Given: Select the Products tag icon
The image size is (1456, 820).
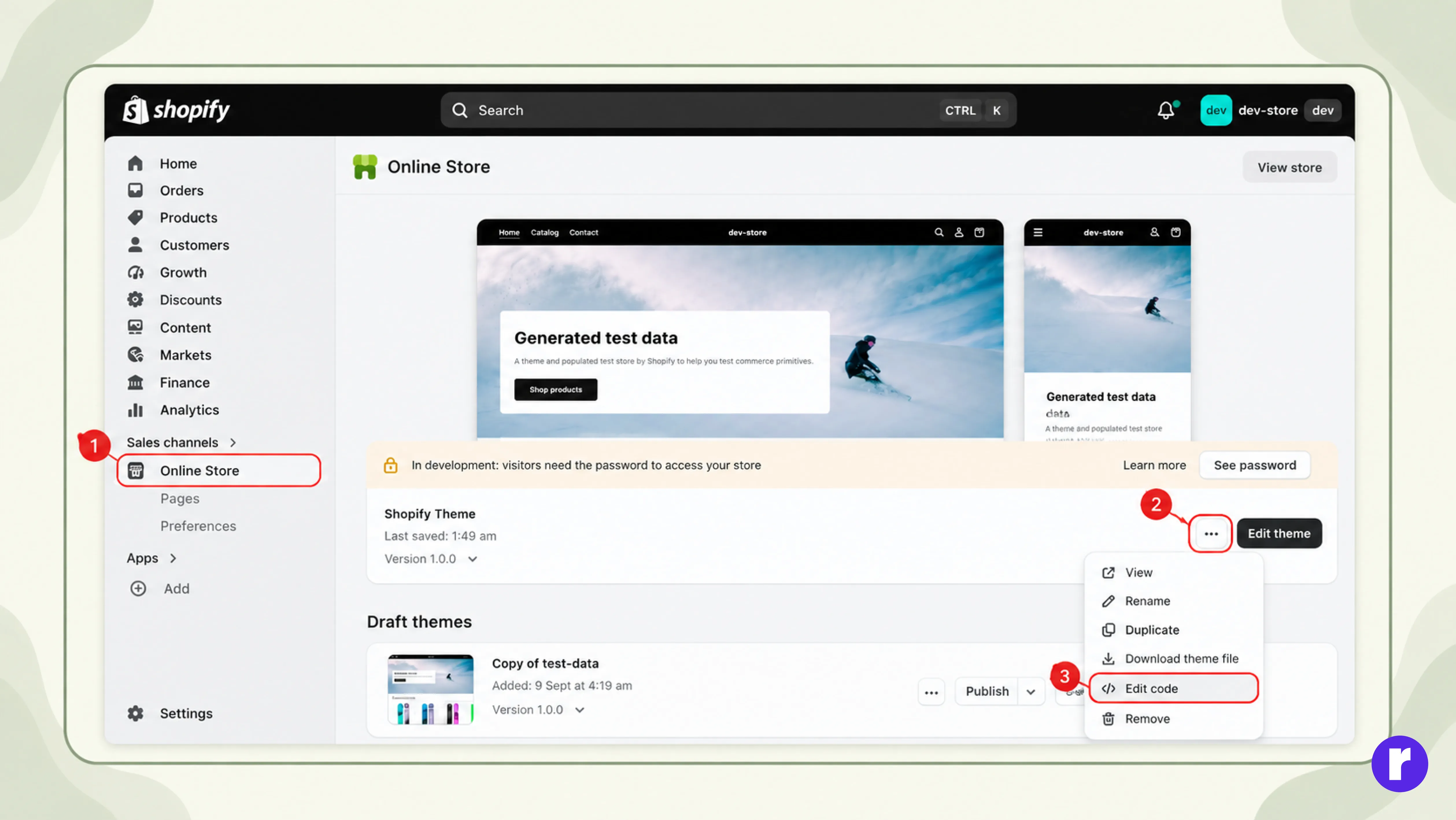Looking at the screenshot, I should pyautogui.click(x=135, y=217).
